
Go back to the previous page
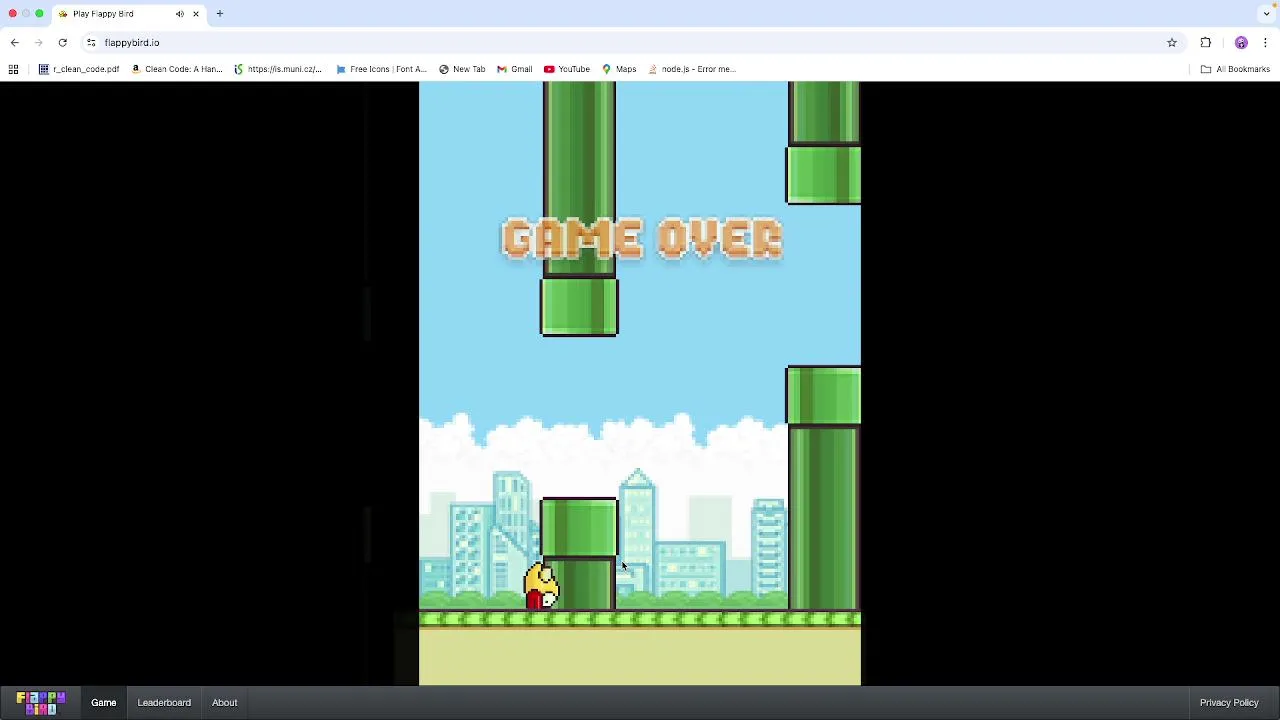point(14,43)
